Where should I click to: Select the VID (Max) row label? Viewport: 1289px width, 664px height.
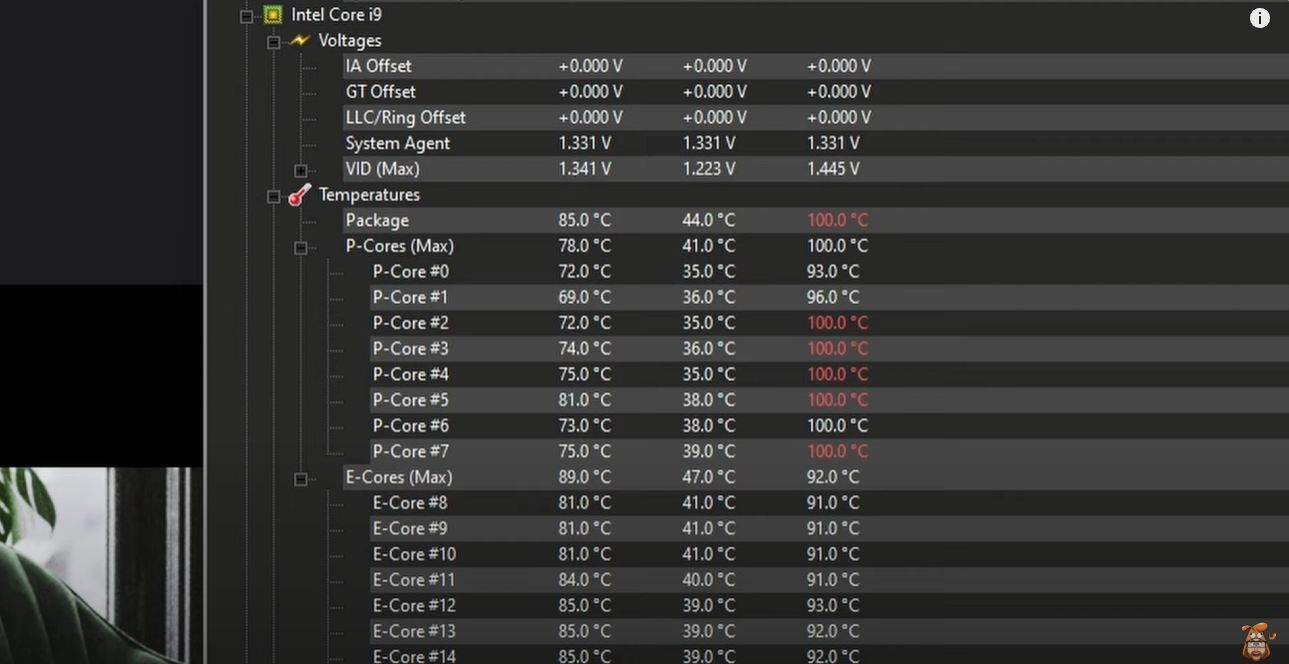[382, 169]
